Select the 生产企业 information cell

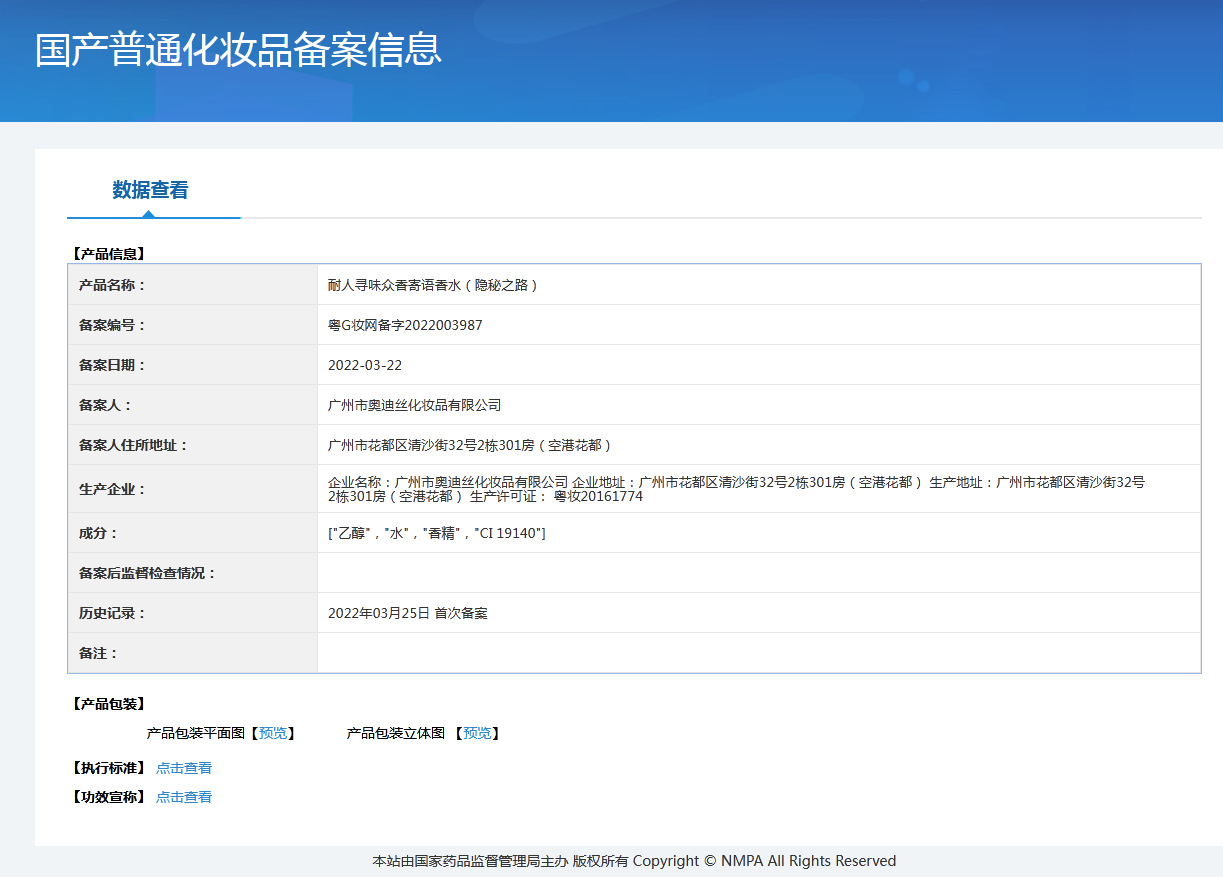pos(700,491)
